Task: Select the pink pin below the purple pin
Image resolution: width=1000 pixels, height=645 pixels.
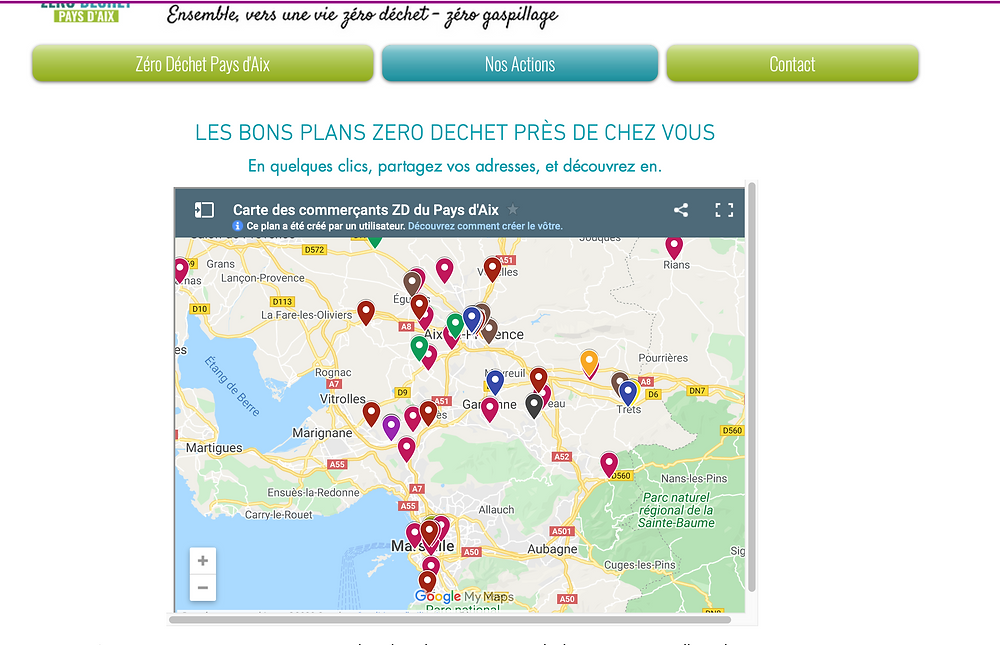Action: (x=407, y=449)
